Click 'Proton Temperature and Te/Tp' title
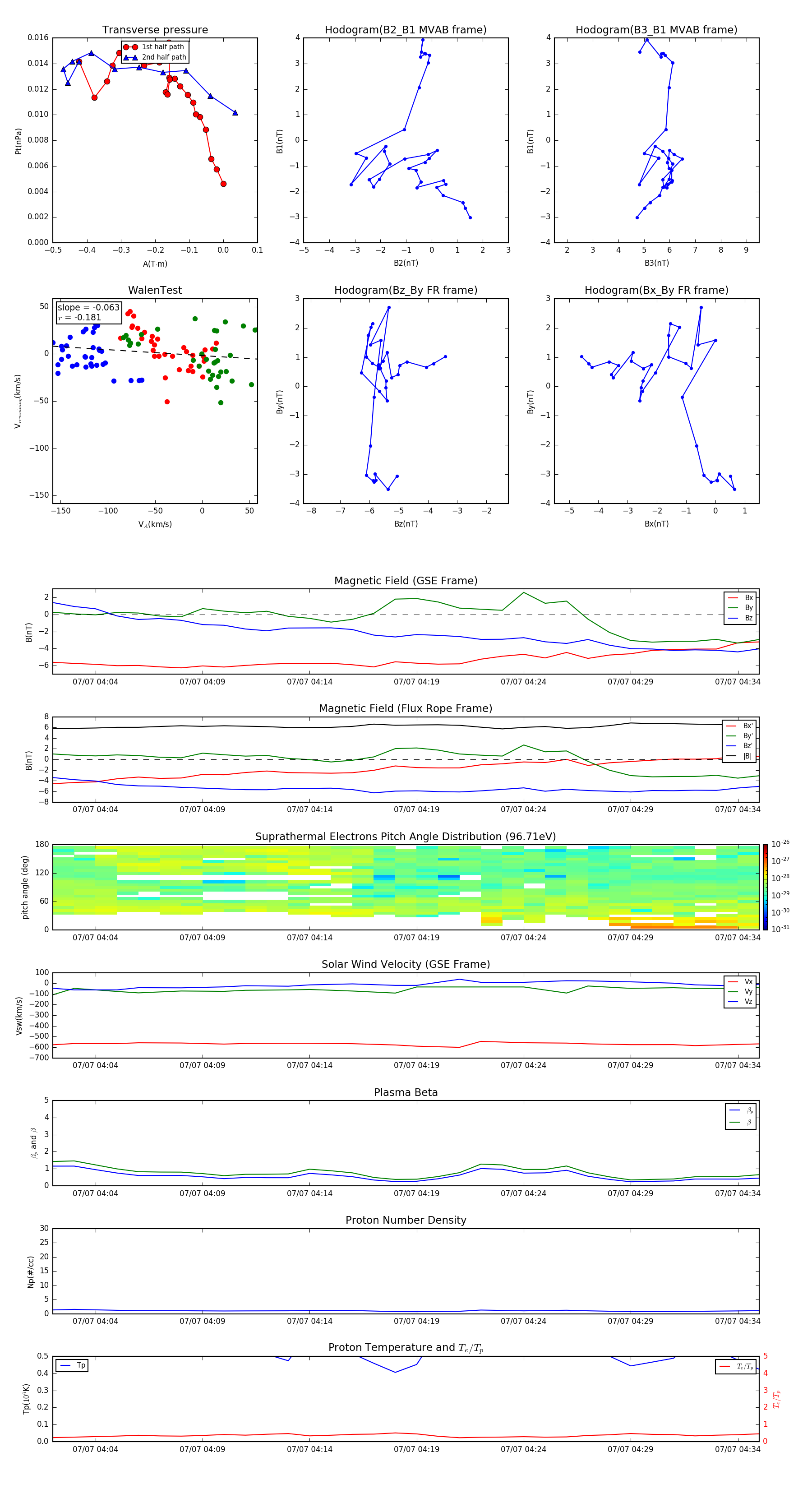Screen dimensions: 812x1489 (406, 1348)
